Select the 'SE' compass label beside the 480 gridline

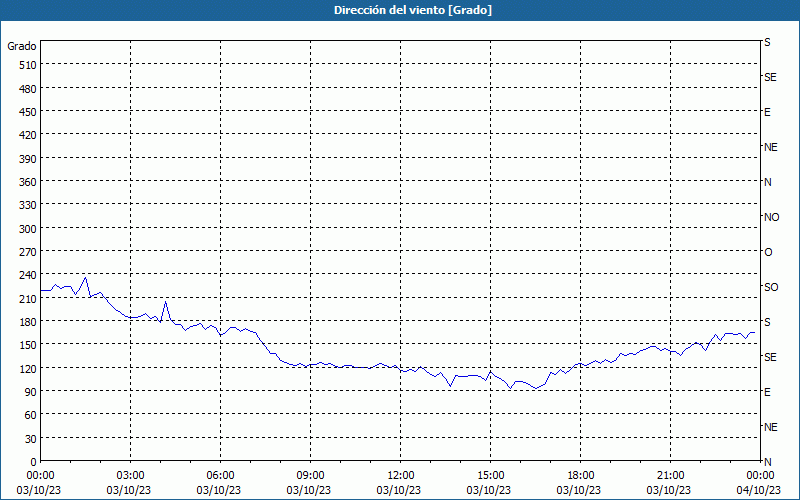point(770,77)
